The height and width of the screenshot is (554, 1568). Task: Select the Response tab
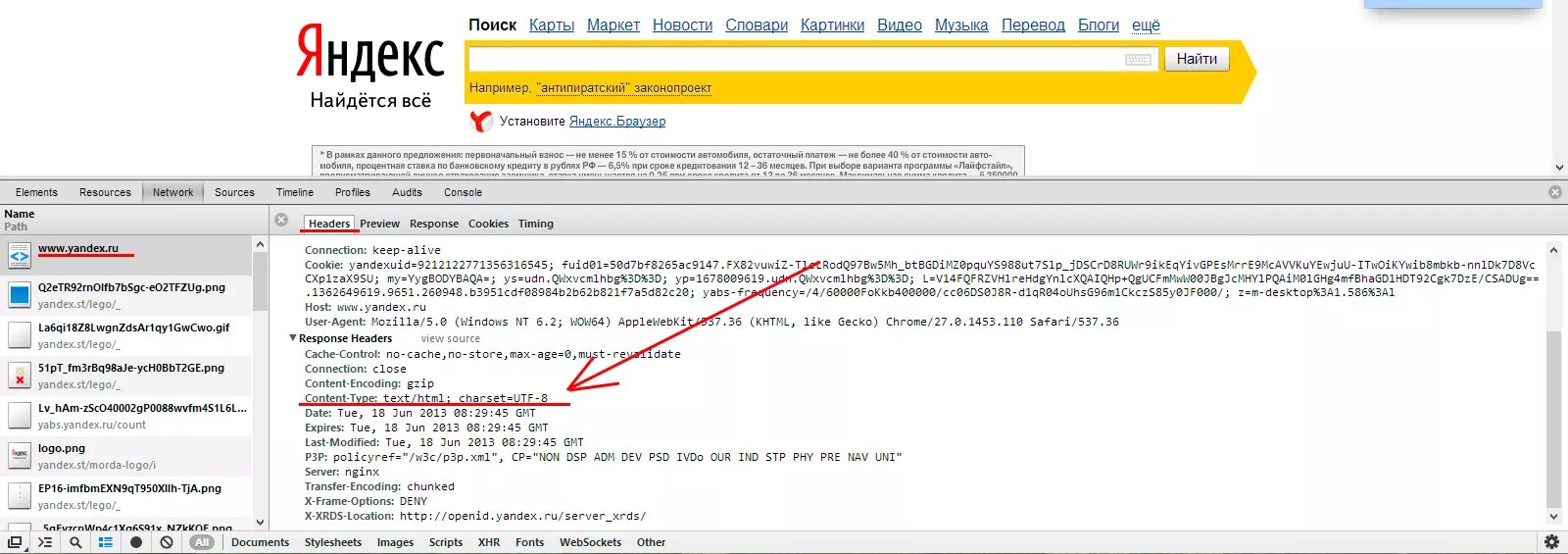click(x=434, y=224)
